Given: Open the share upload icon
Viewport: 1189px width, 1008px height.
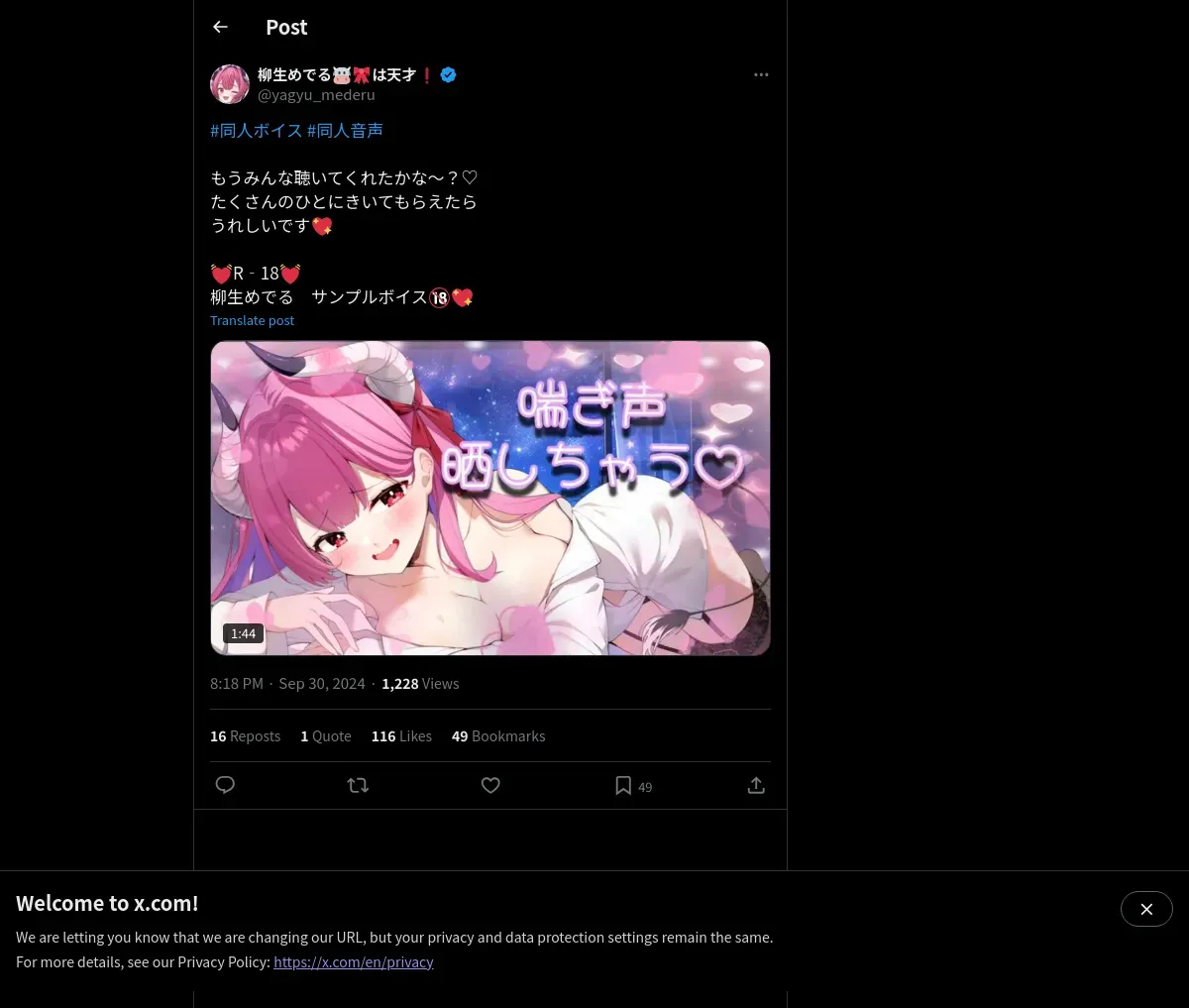Looking at the screenshot, I should 756,785.
